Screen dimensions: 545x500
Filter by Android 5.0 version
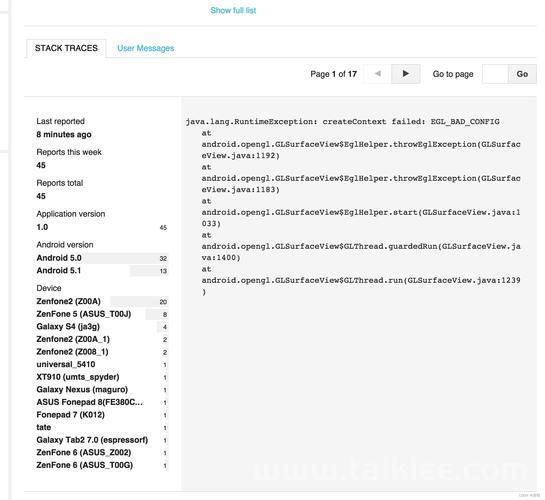point(102,258)
